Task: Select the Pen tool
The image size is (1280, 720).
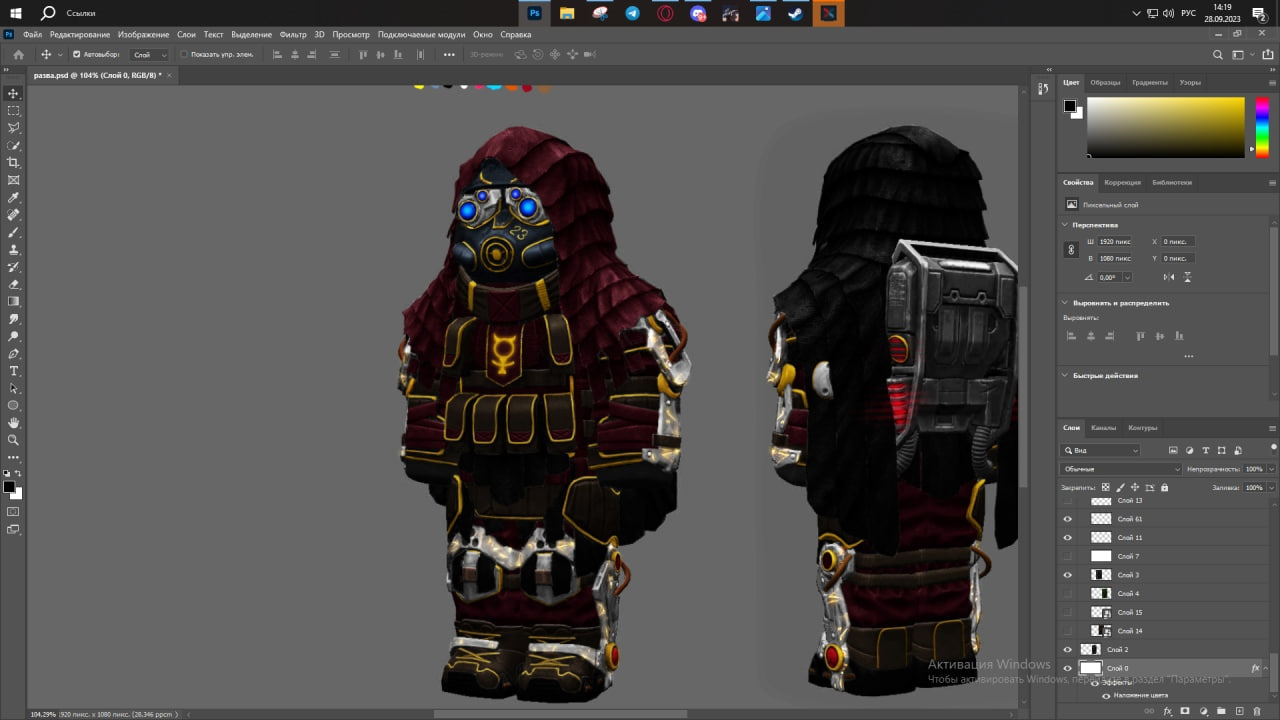Action: pos(13,354)
